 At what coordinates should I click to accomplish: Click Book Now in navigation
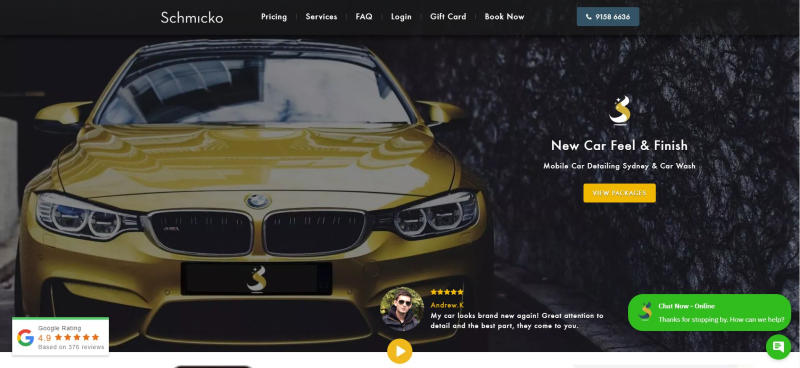tap(504, 17)
